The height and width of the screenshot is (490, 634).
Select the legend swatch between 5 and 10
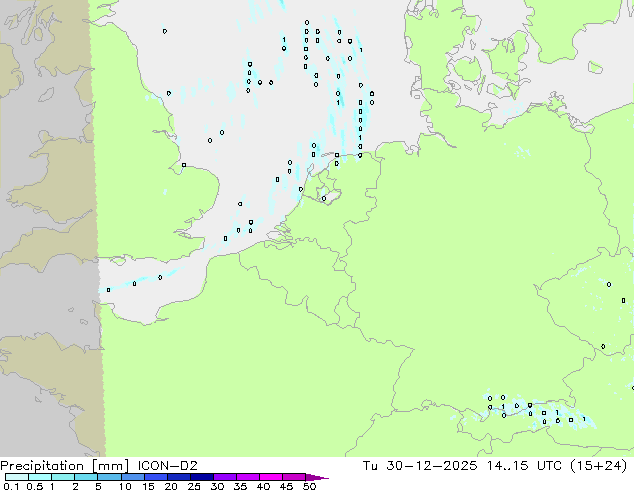110,477
